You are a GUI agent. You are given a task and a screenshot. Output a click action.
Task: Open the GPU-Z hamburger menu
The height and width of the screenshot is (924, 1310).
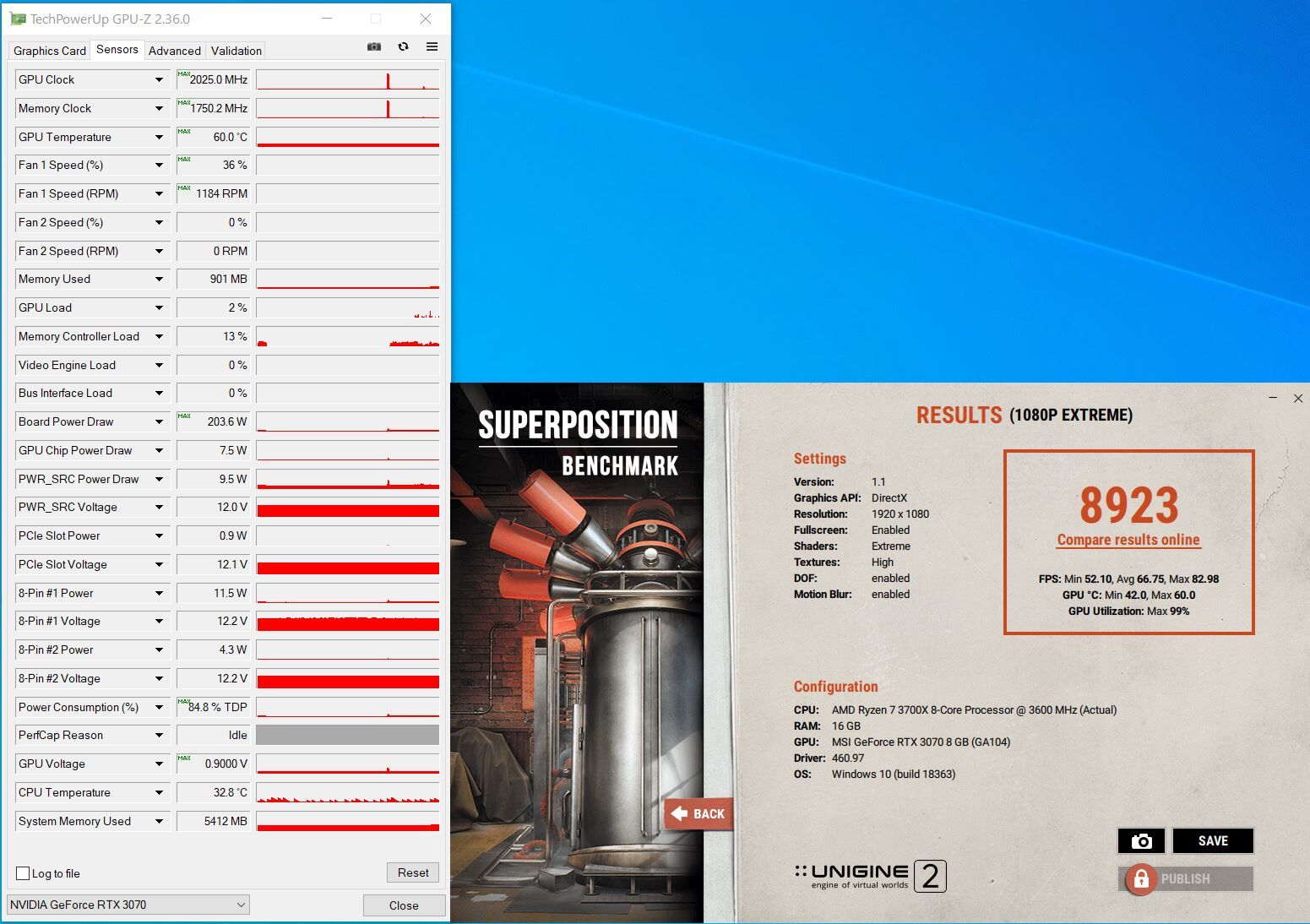click(x=432, y=47)
